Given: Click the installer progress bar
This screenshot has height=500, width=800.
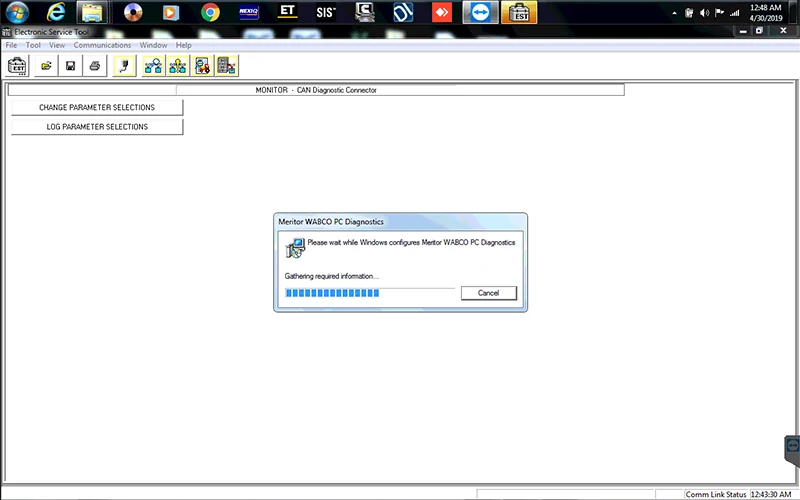Looking at the screenshot, I should (x=369, y=293).
